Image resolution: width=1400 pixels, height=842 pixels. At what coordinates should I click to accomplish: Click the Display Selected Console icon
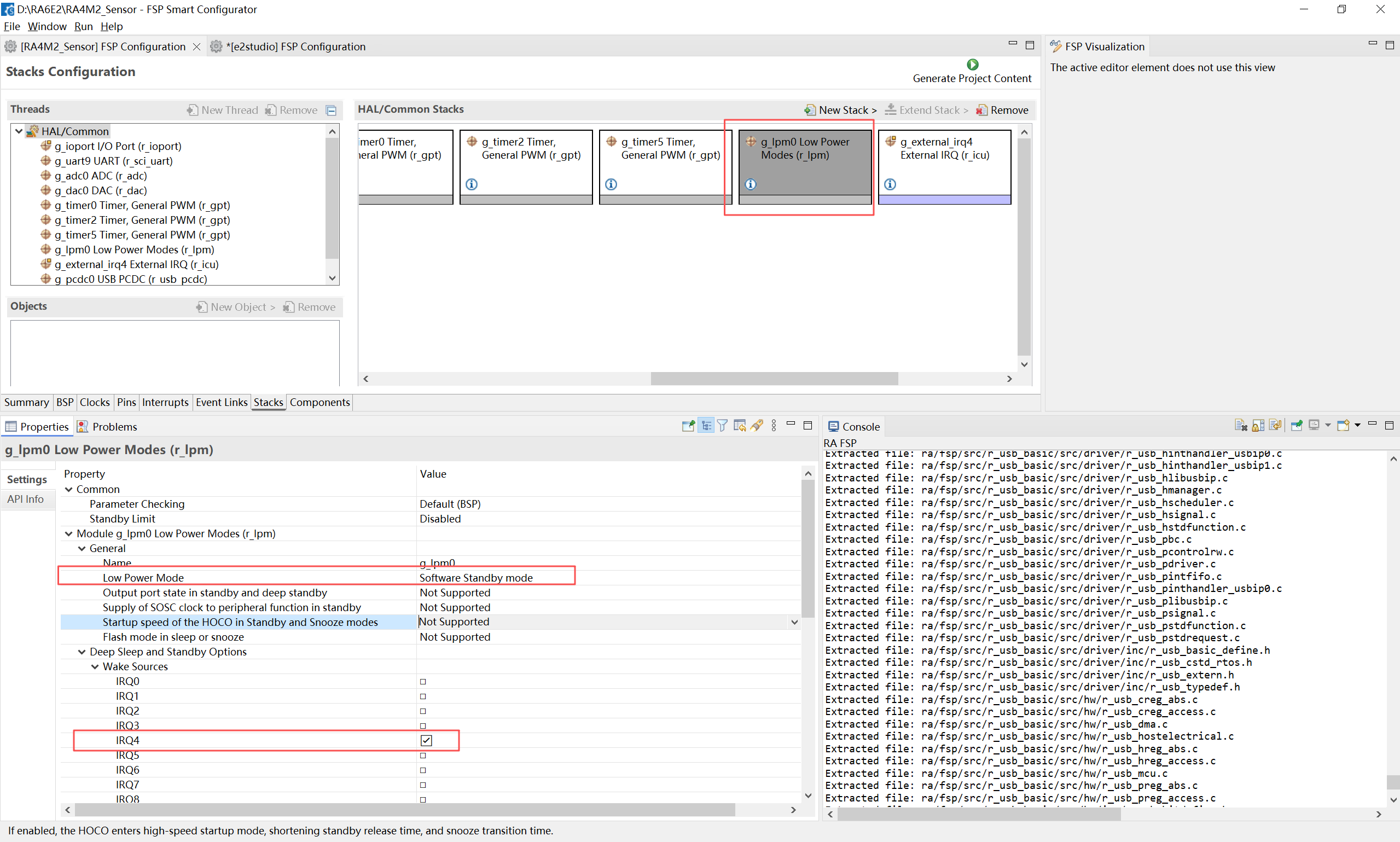point(1314,426)
